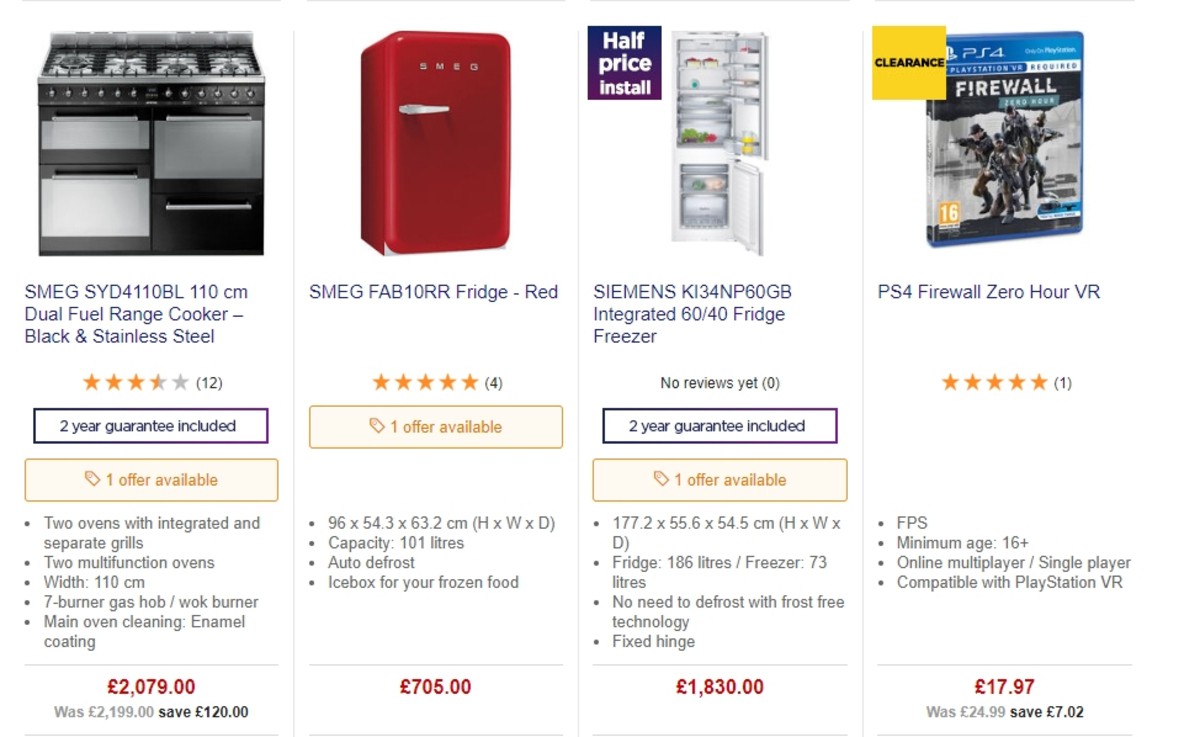Open the PS4 Firewall Zero Hour VR link

(987, 292)
